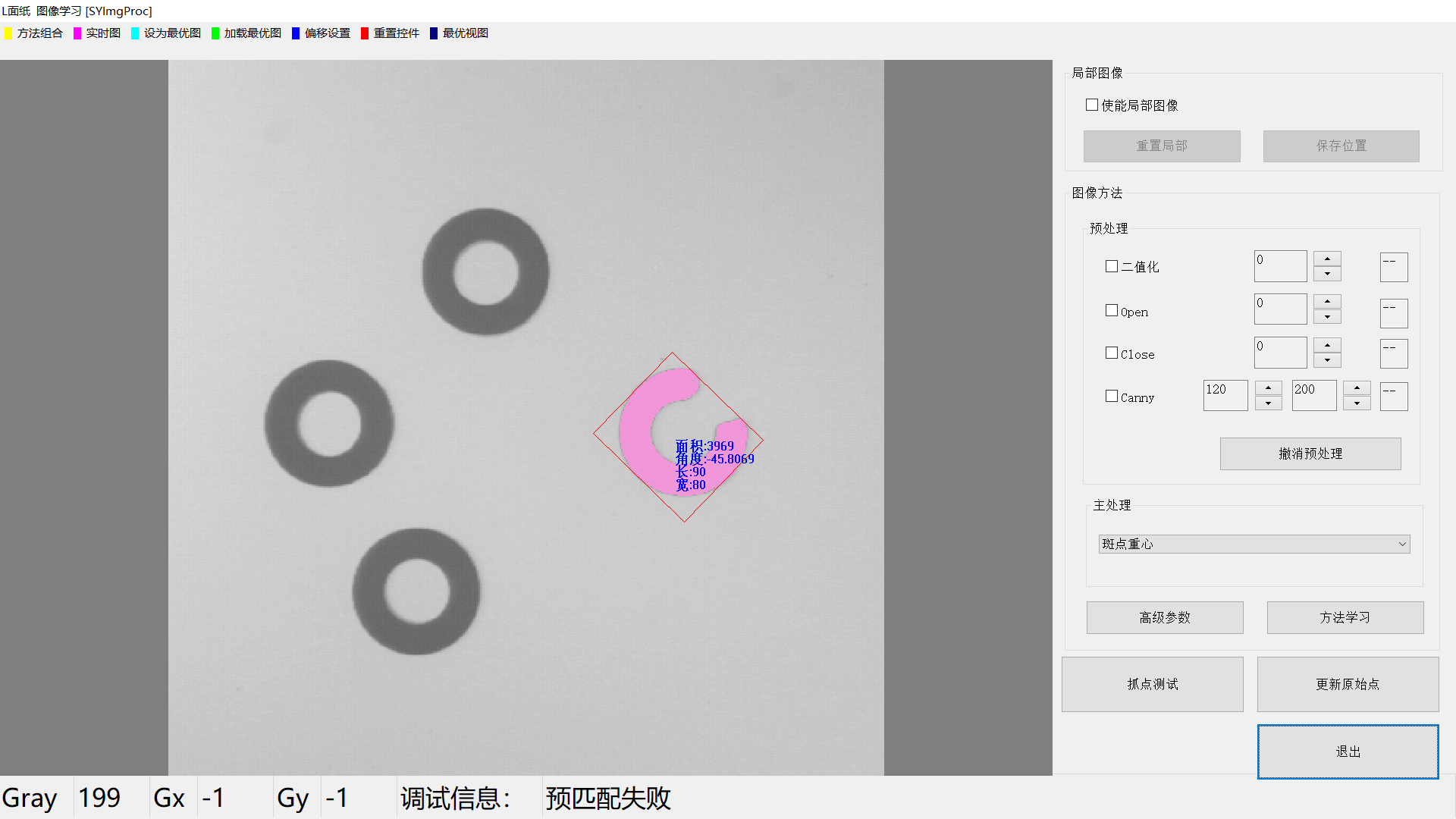Decrease the Open value with down arrow
The width and height of the screenshot is (1456, 819).
(1327, 317)
